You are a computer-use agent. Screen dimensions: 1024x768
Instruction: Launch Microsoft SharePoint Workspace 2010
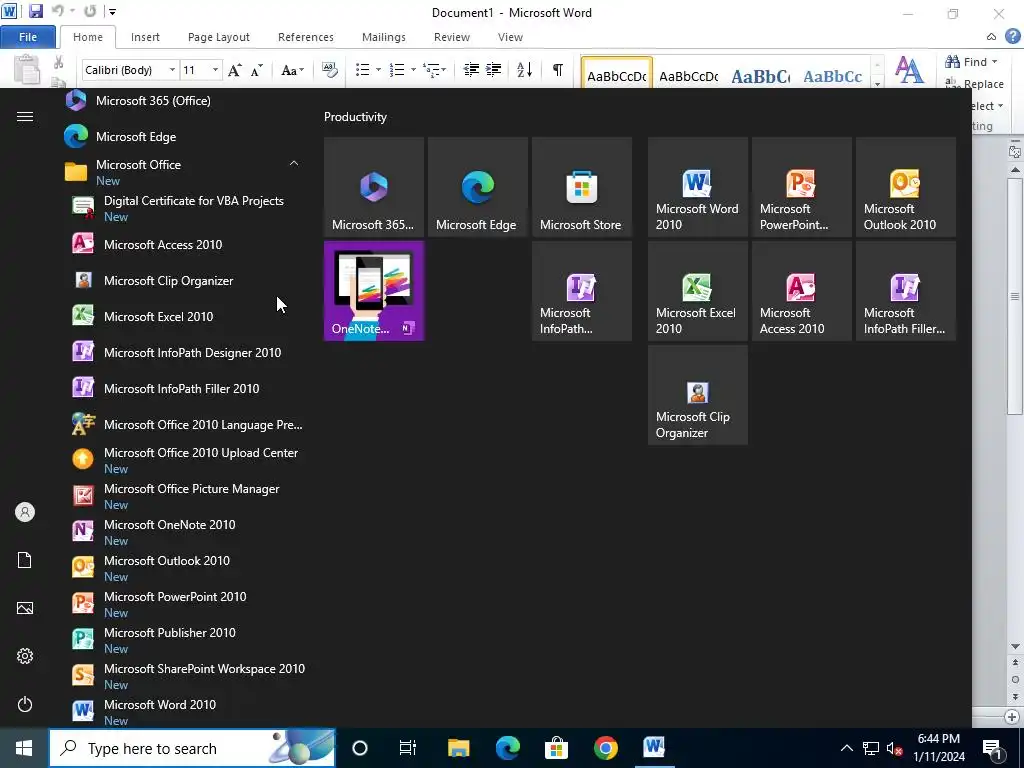pos(185,675)
